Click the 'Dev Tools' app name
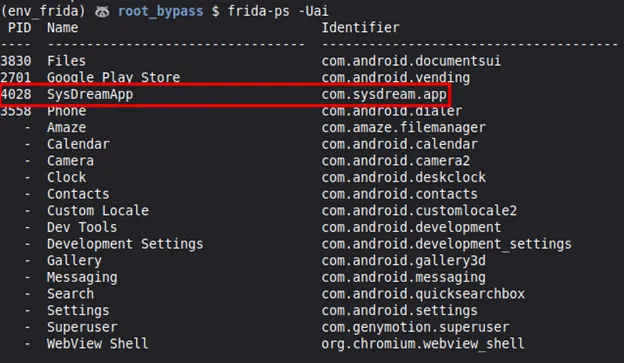This screenshot has width=624, height=363. [82, 227]
